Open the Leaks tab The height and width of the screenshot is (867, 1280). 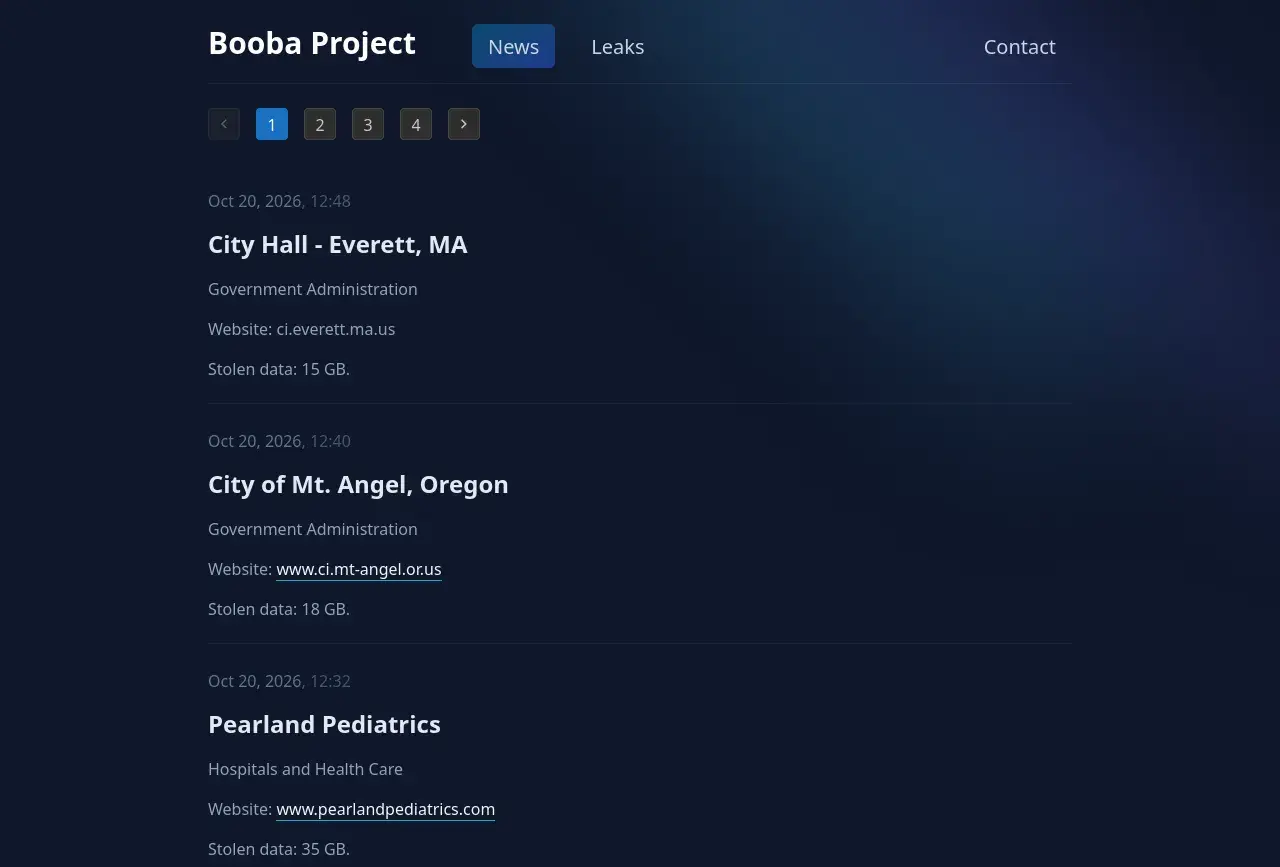[x=618, y=46]
